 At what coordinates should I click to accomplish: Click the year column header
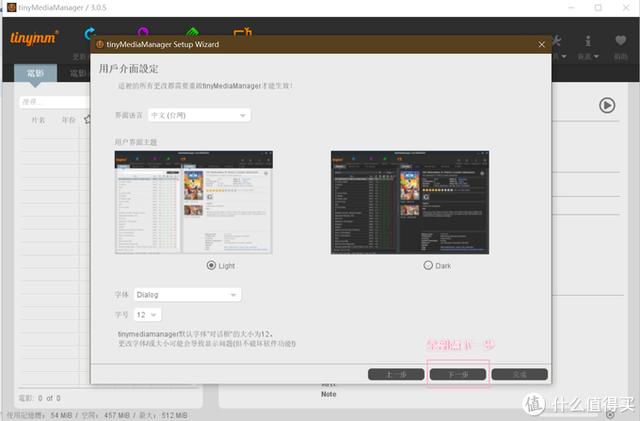pos(69,120)
